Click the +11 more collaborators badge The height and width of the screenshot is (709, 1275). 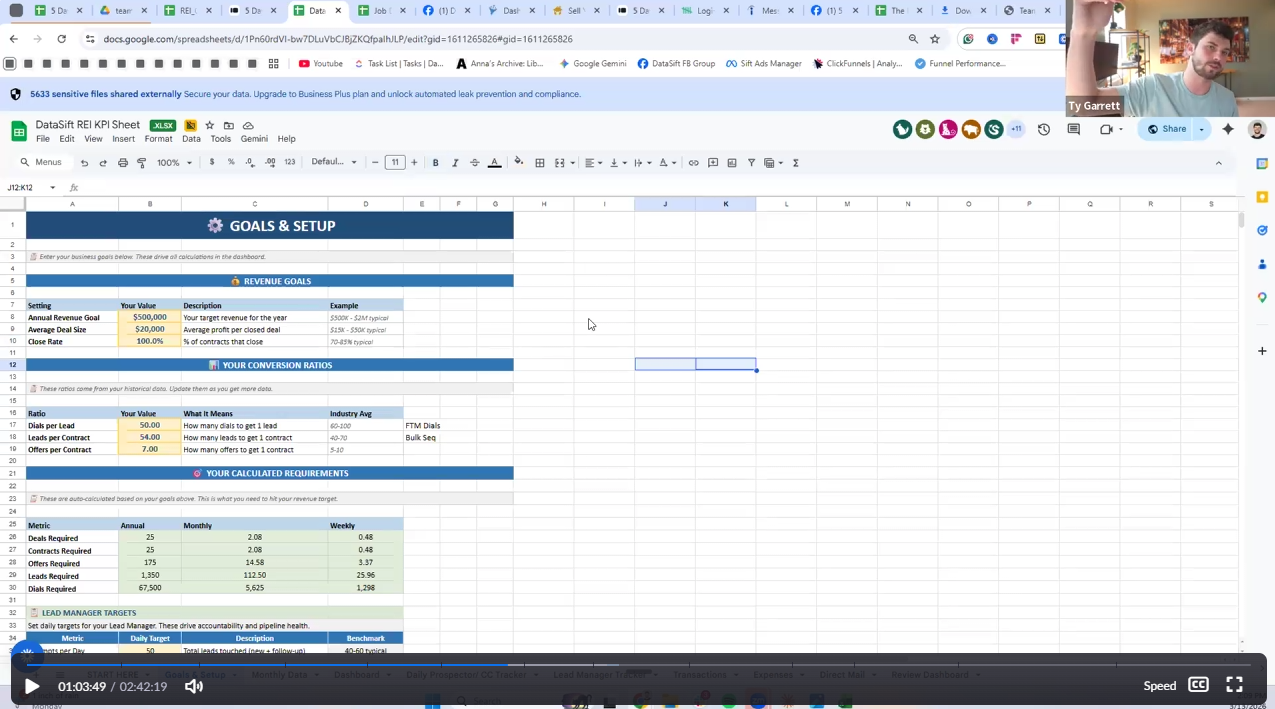pyautogui.click(x=1016, y=129)
